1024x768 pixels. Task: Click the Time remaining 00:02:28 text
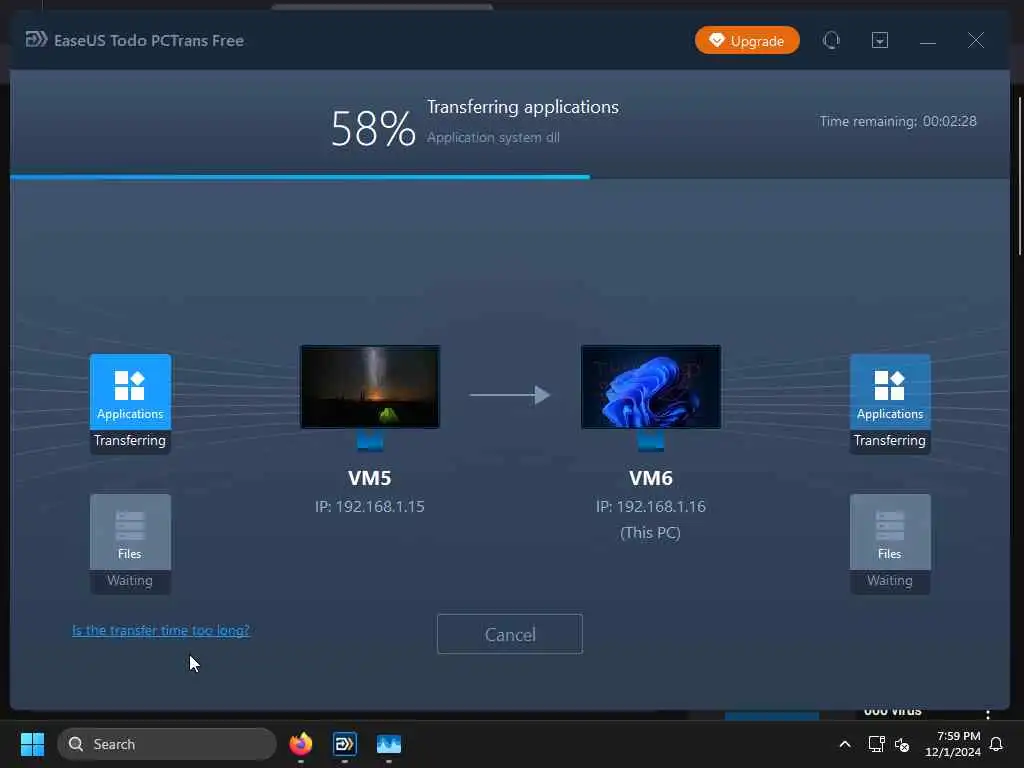point(898,121)
